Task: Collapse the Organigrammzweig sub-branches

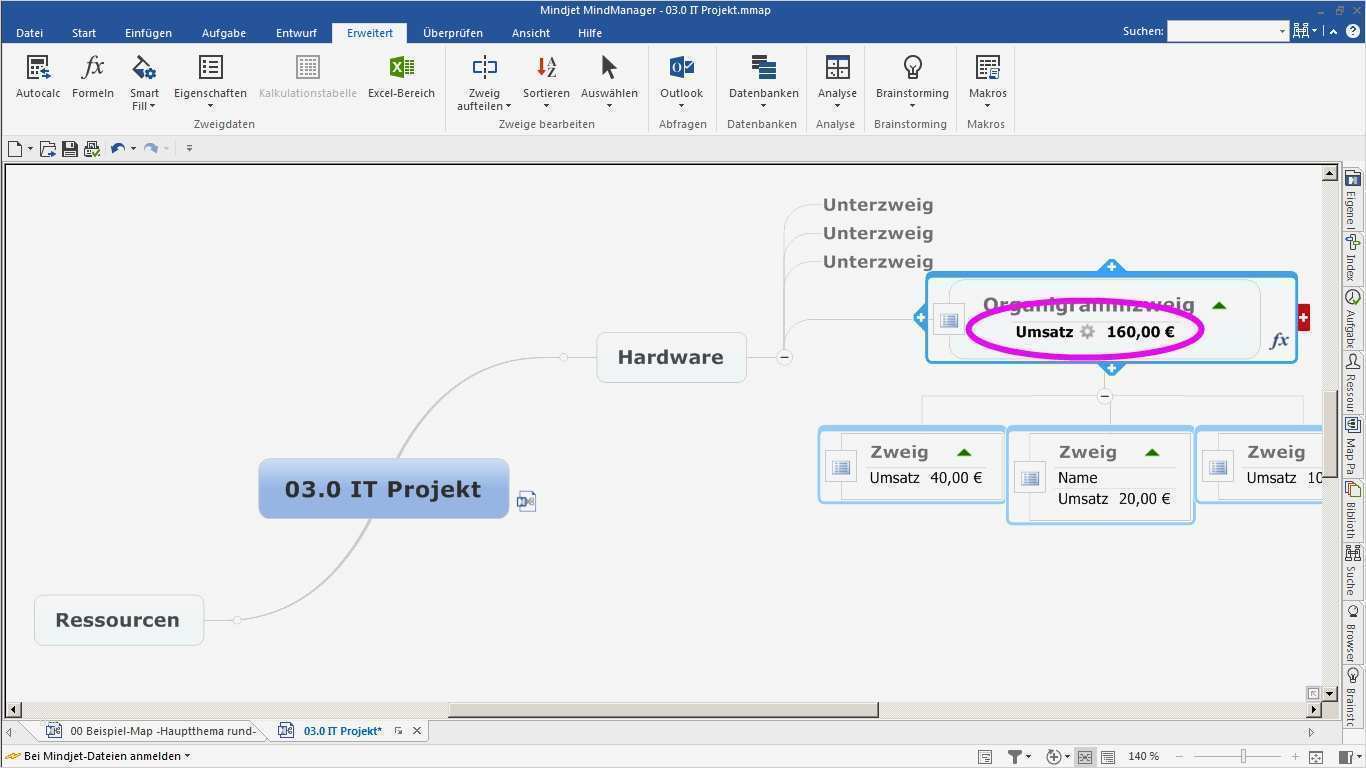Action: click(x=1105, y=396)
